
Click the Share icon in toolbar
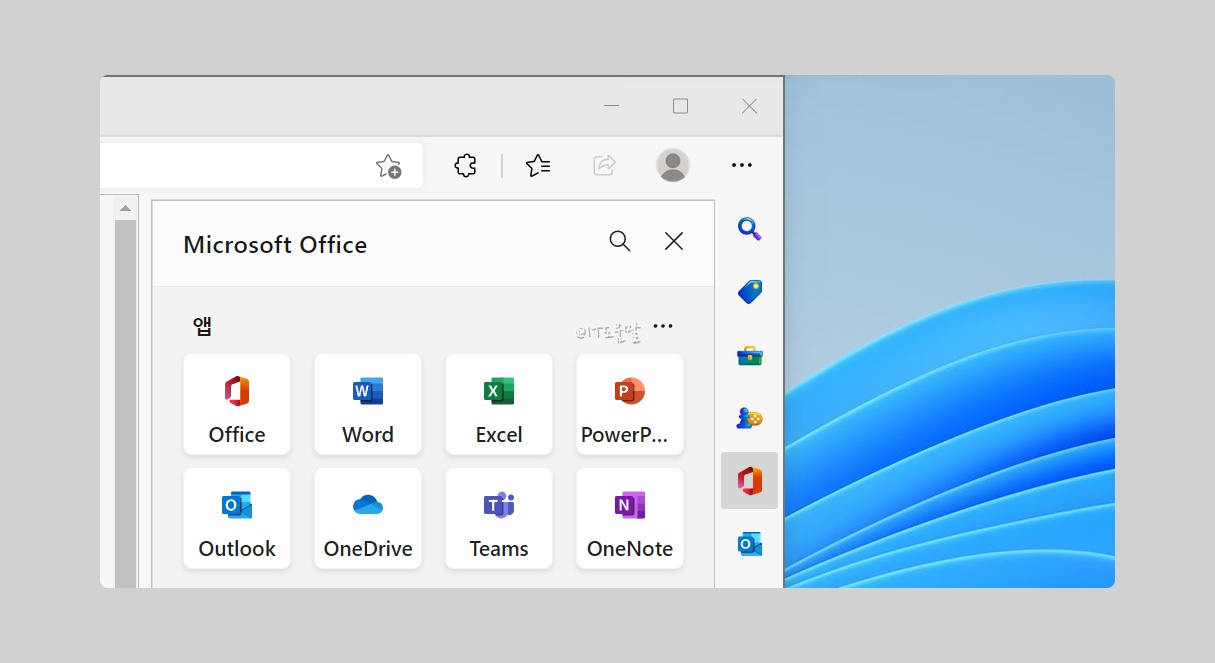tap(604, 165)
